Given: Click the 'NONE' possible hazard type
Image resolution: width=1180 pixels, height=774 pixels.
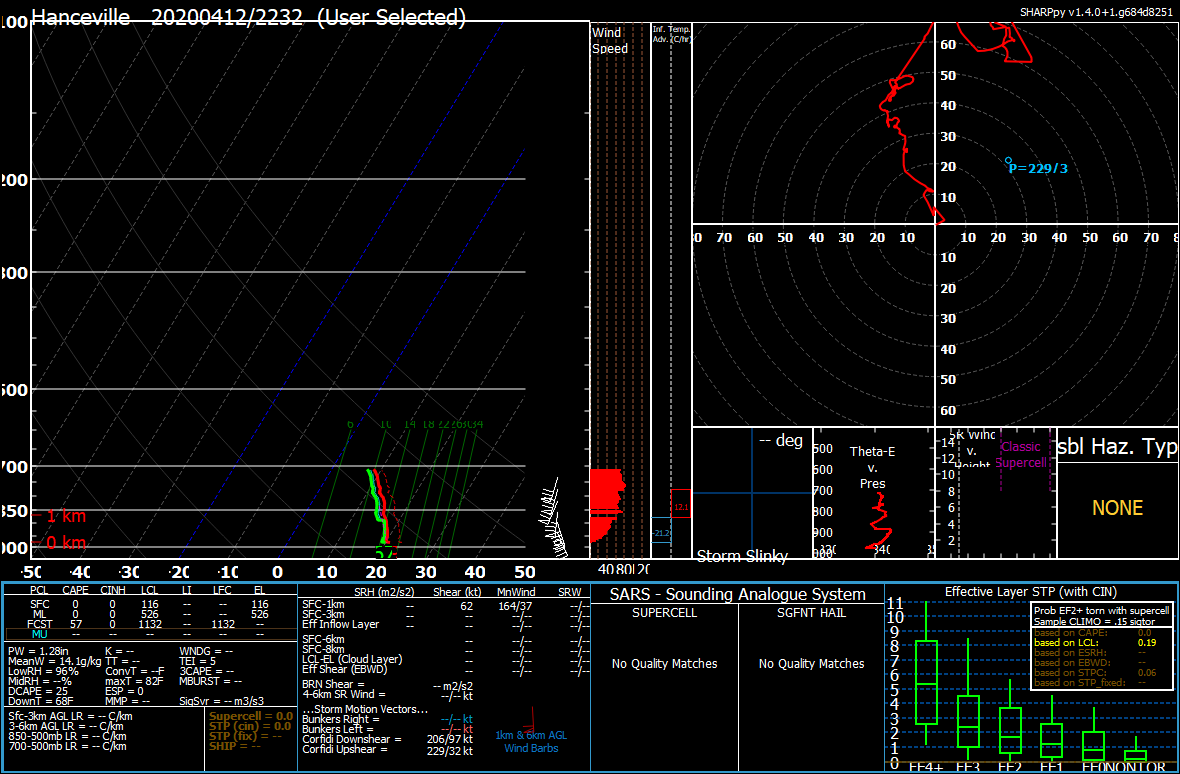Looking at the screenshot, I should tap(1118, 508).
